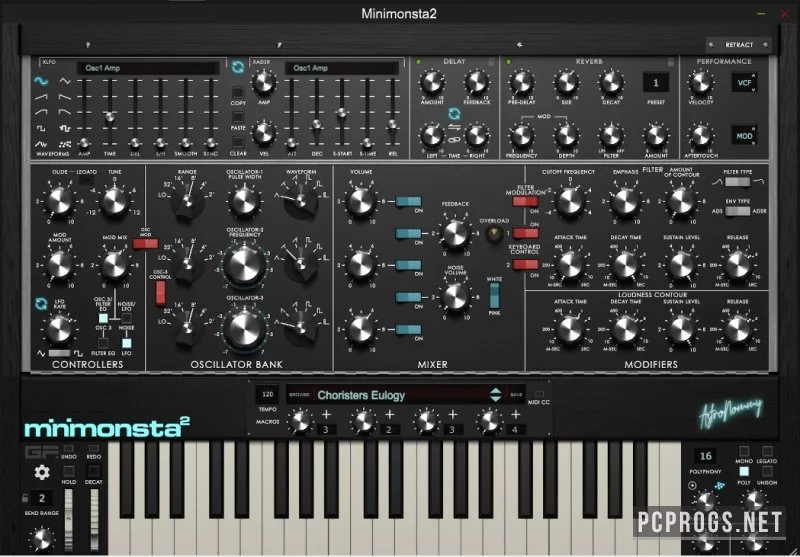
Task: Flip the Filter Type switch
Action: 738,182
